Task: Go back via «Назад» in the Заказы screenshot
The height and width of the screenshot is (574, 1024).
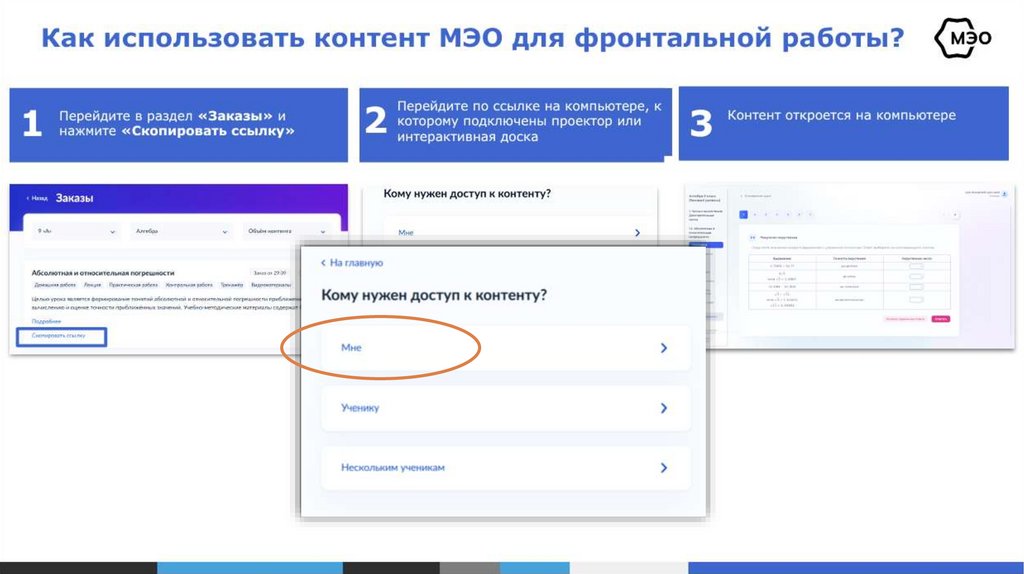Action: pos(37,199)
